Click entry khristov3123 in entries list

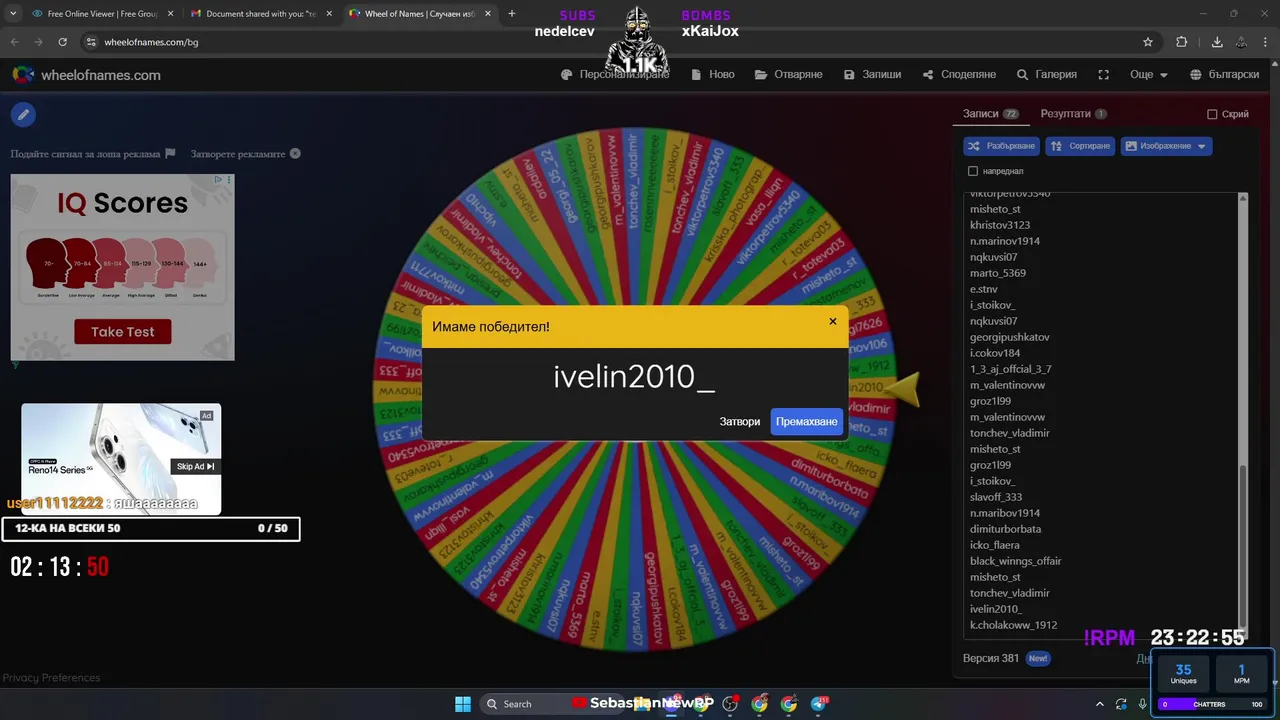[x=1000, y=225]
